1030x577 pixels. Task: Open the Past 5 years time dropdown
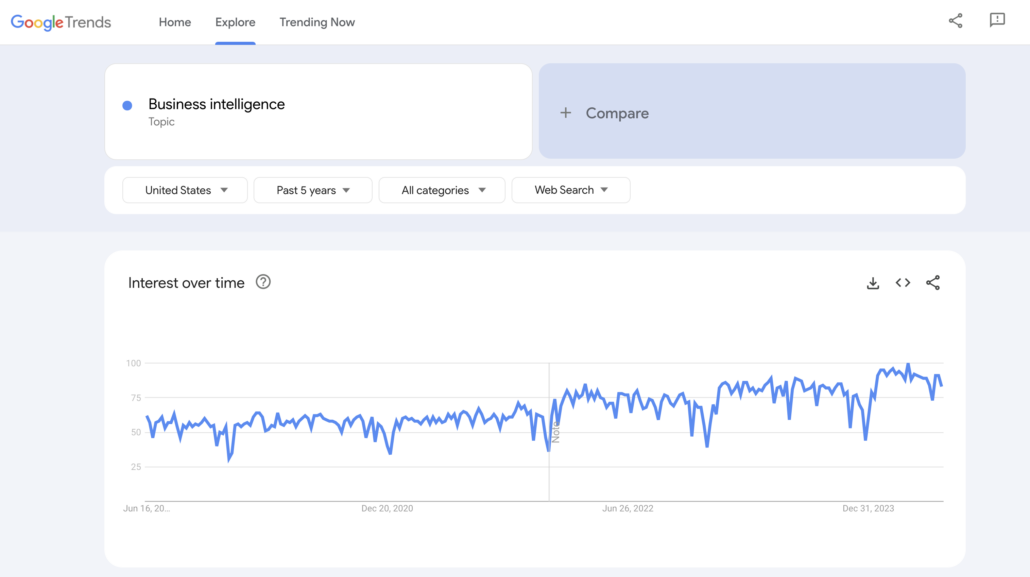[x=313, y=190]
